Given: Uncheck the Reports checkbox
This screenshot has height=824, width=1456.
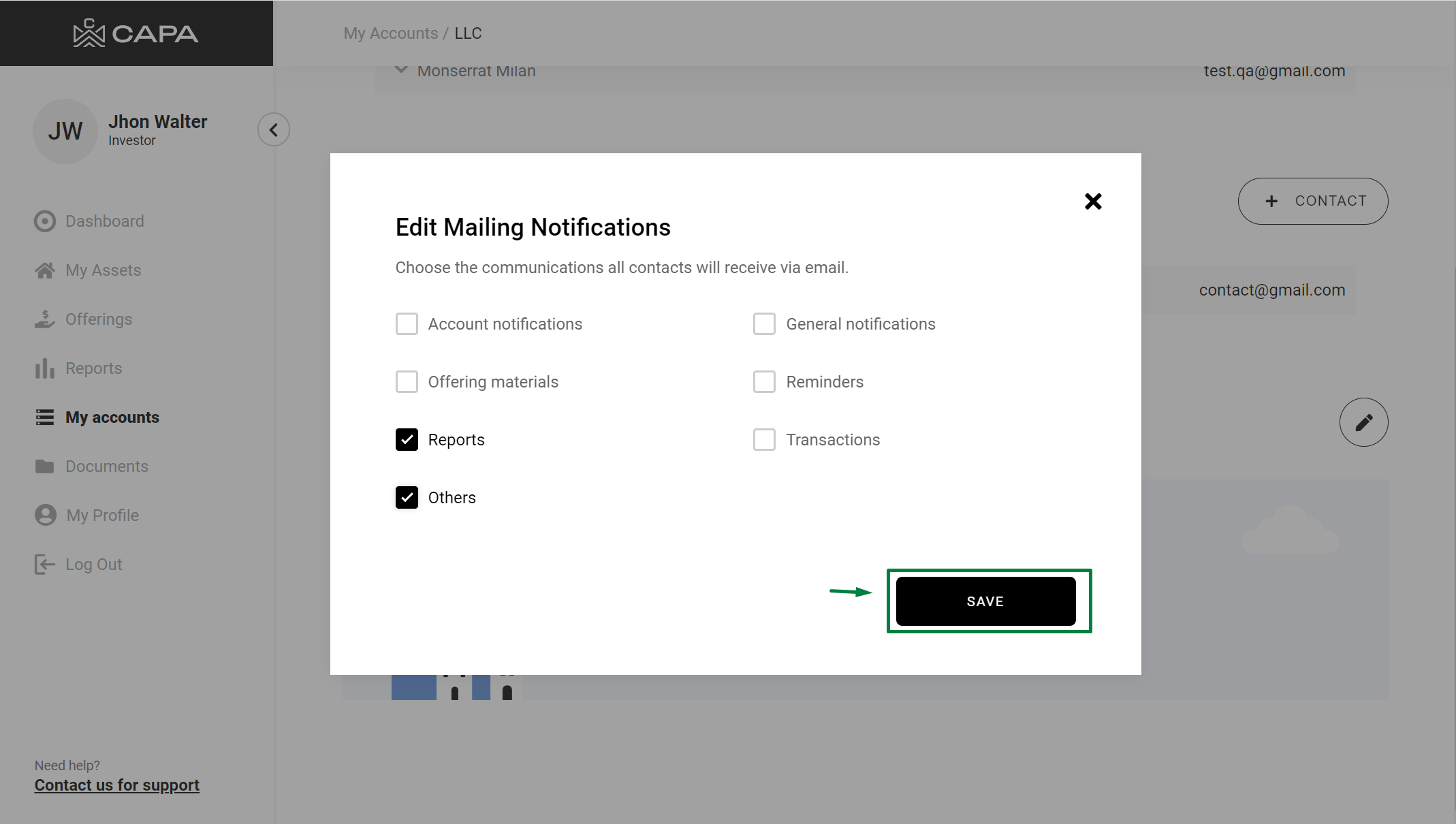Looking at the screenshot, I should 407,440.
